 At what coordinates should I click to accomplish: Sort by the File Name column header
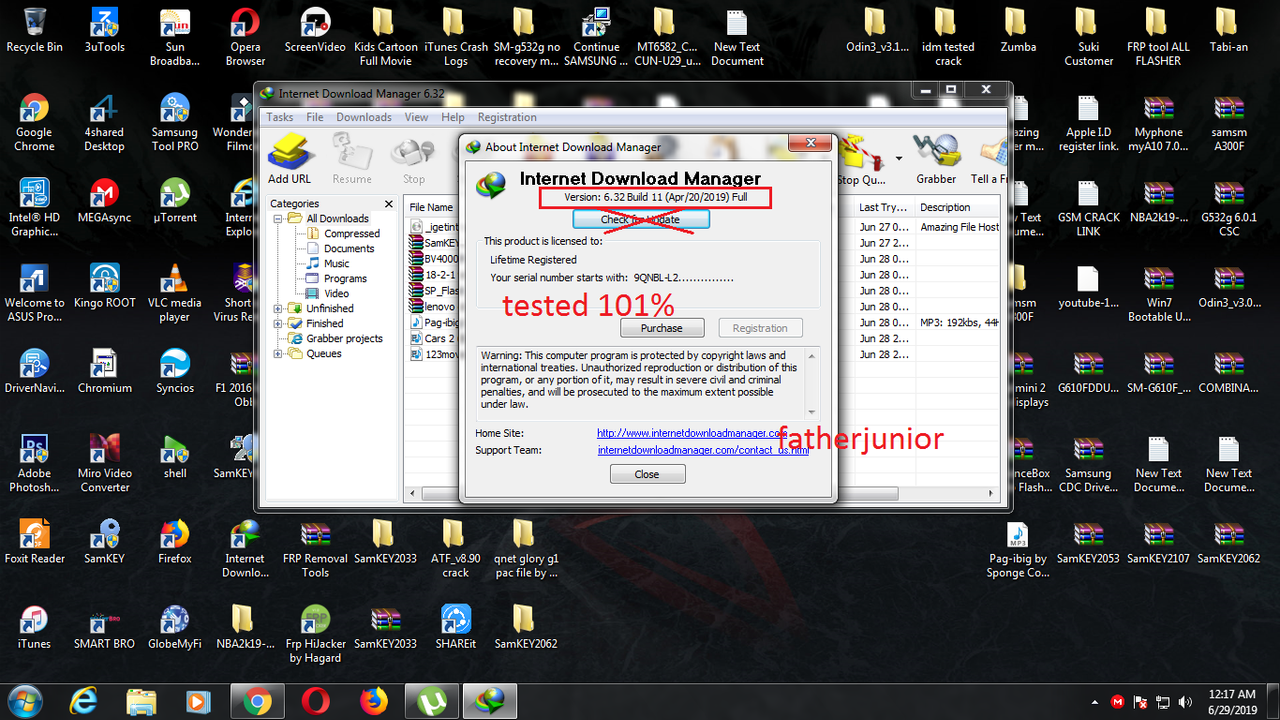[431, 207]
